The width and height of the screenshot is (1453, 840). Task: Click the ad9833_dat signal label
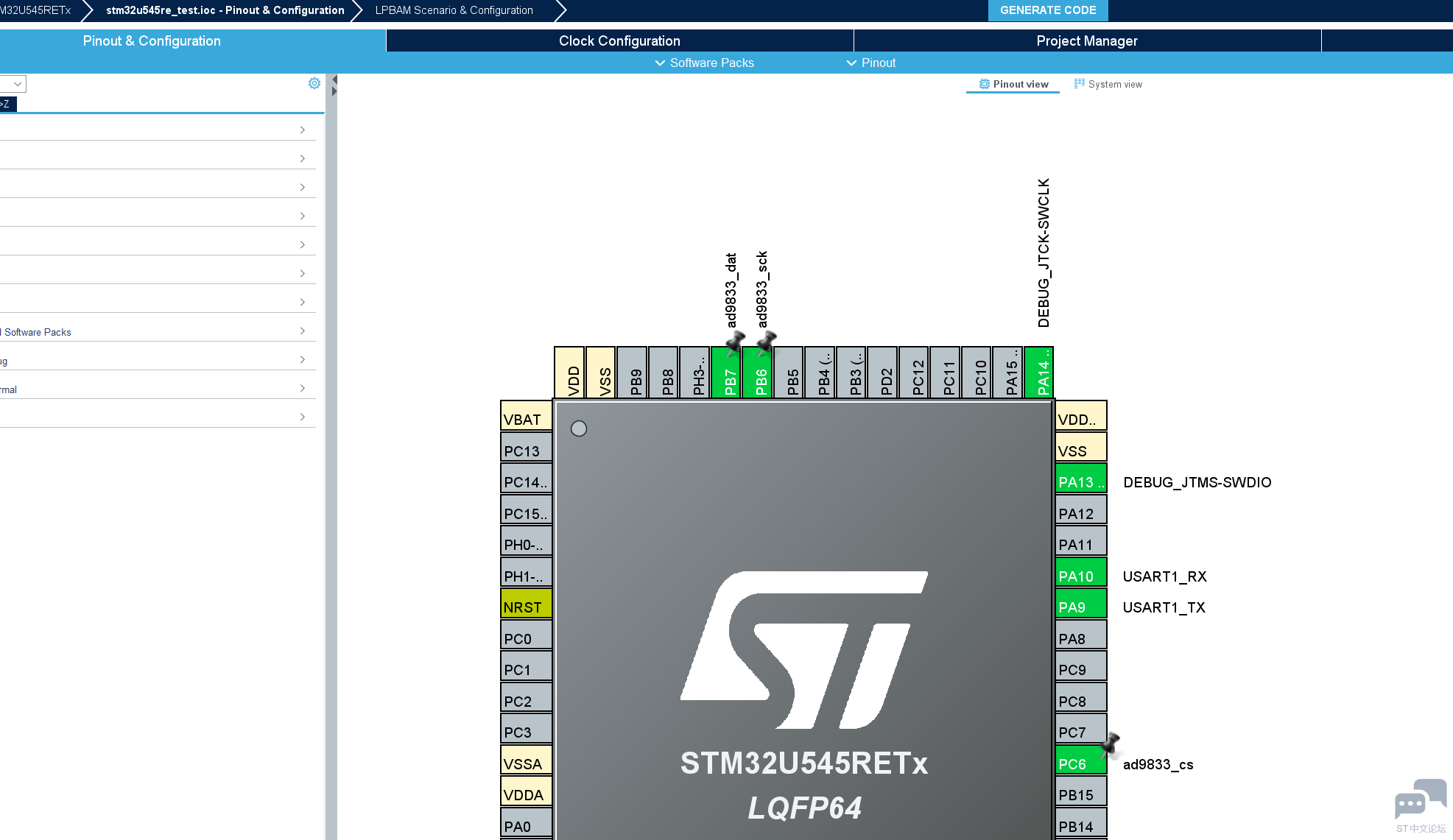731,291
